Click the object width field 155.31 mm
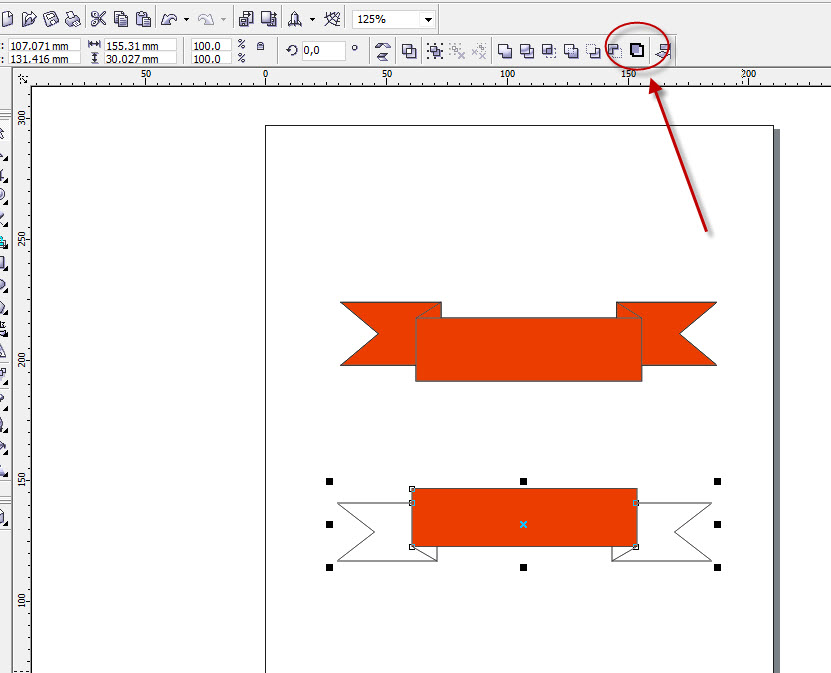The height and width of the screenshot is (673, 831). (139, 45)
